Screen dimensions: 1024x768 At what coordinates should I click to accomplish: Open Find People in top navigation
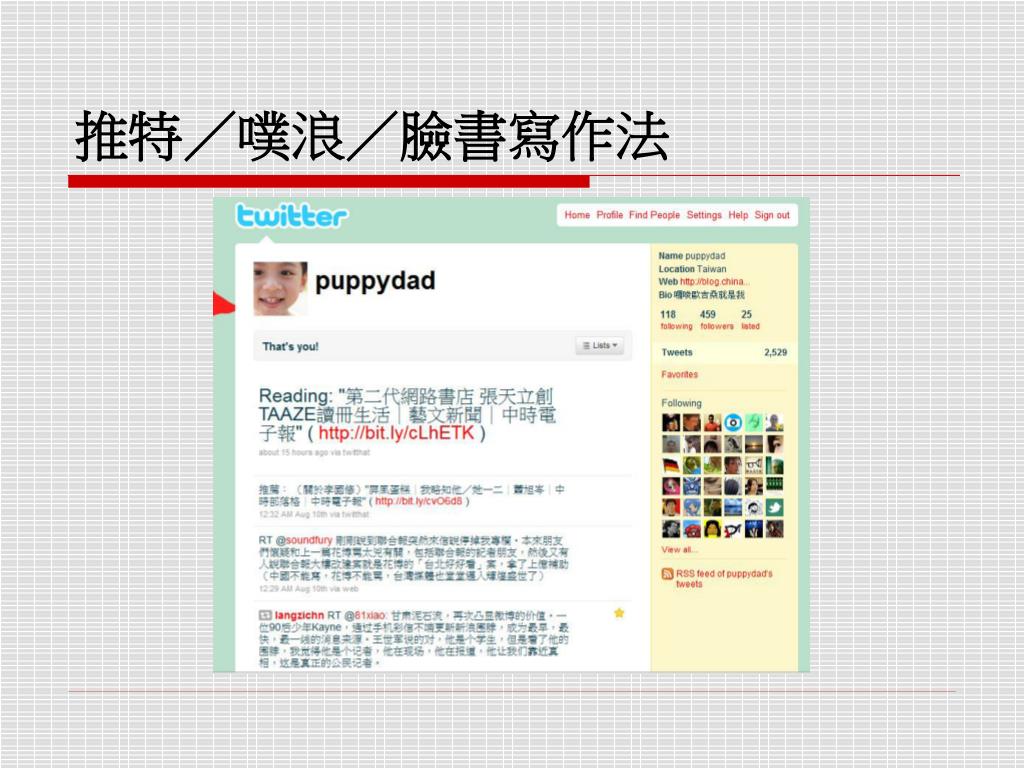tap(654, 215)
